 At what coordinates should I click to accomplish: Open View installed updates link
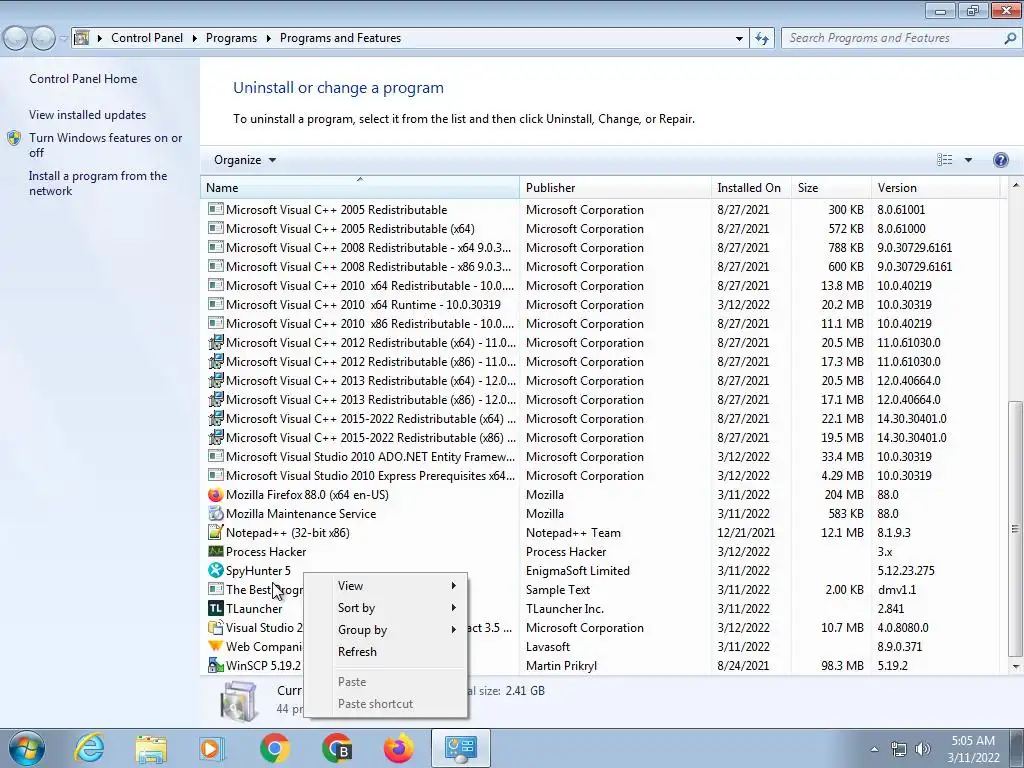click(88, 115)
